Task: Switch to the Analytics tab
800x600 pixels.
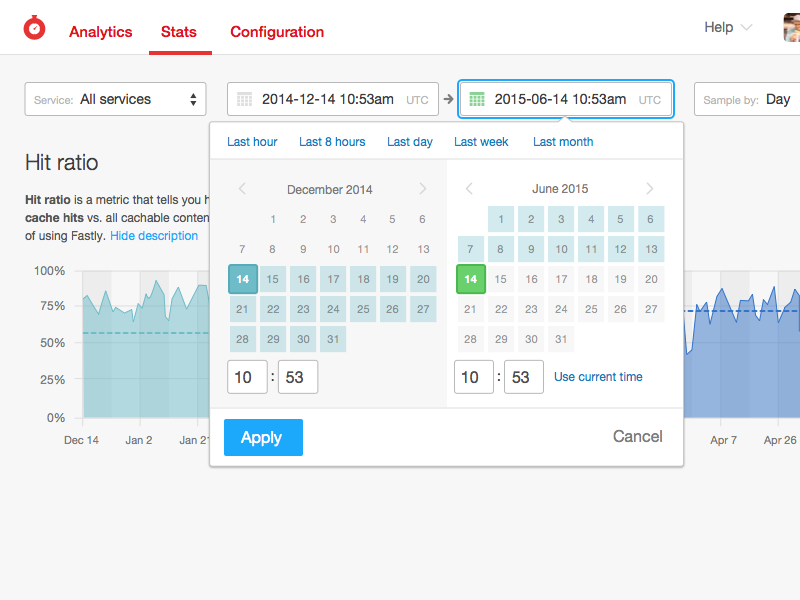Action: coord(100,32)
